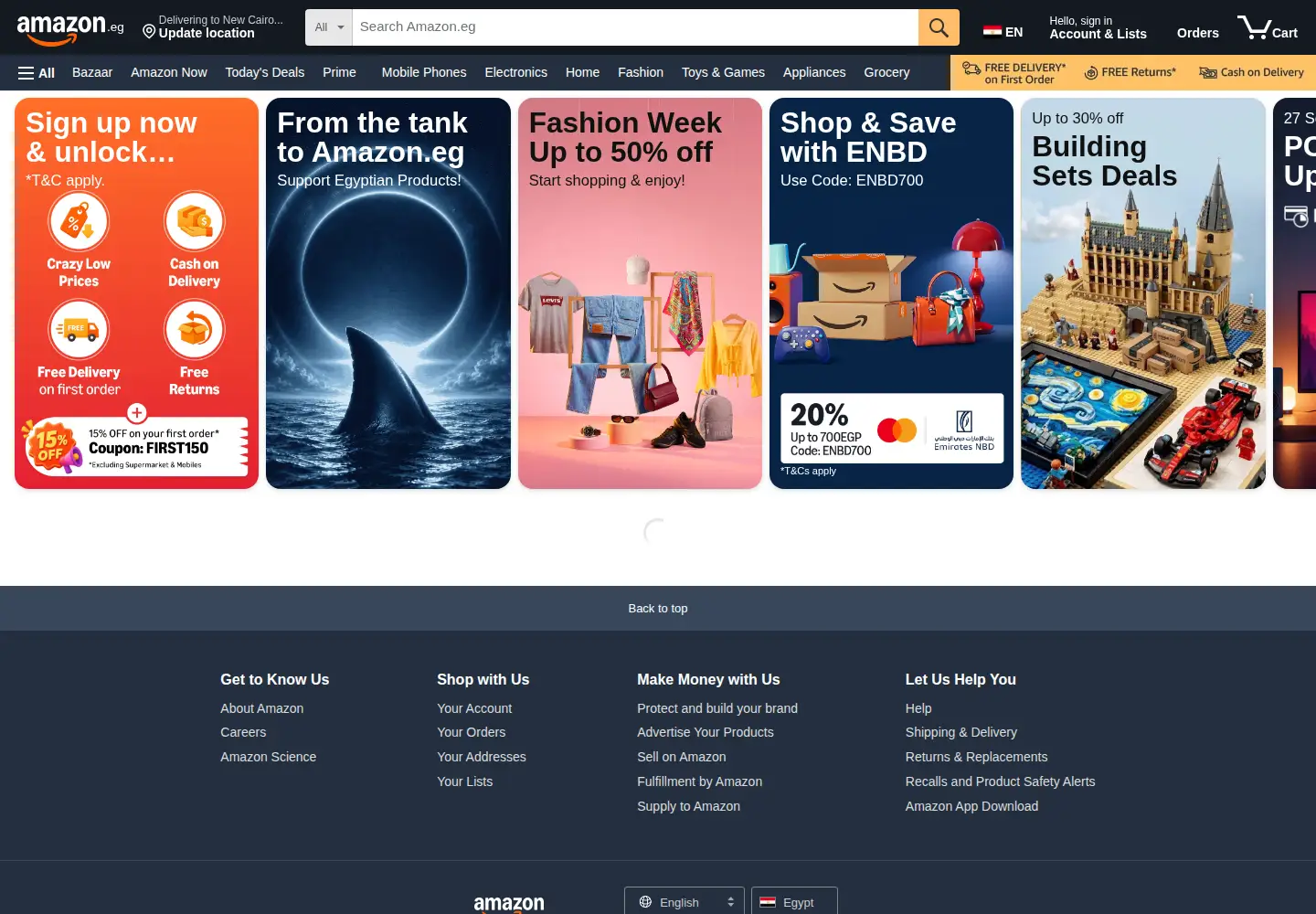Click the FREE Returns banner badge
This screenshot has height=914, width=1316.
click(1130, 72)
